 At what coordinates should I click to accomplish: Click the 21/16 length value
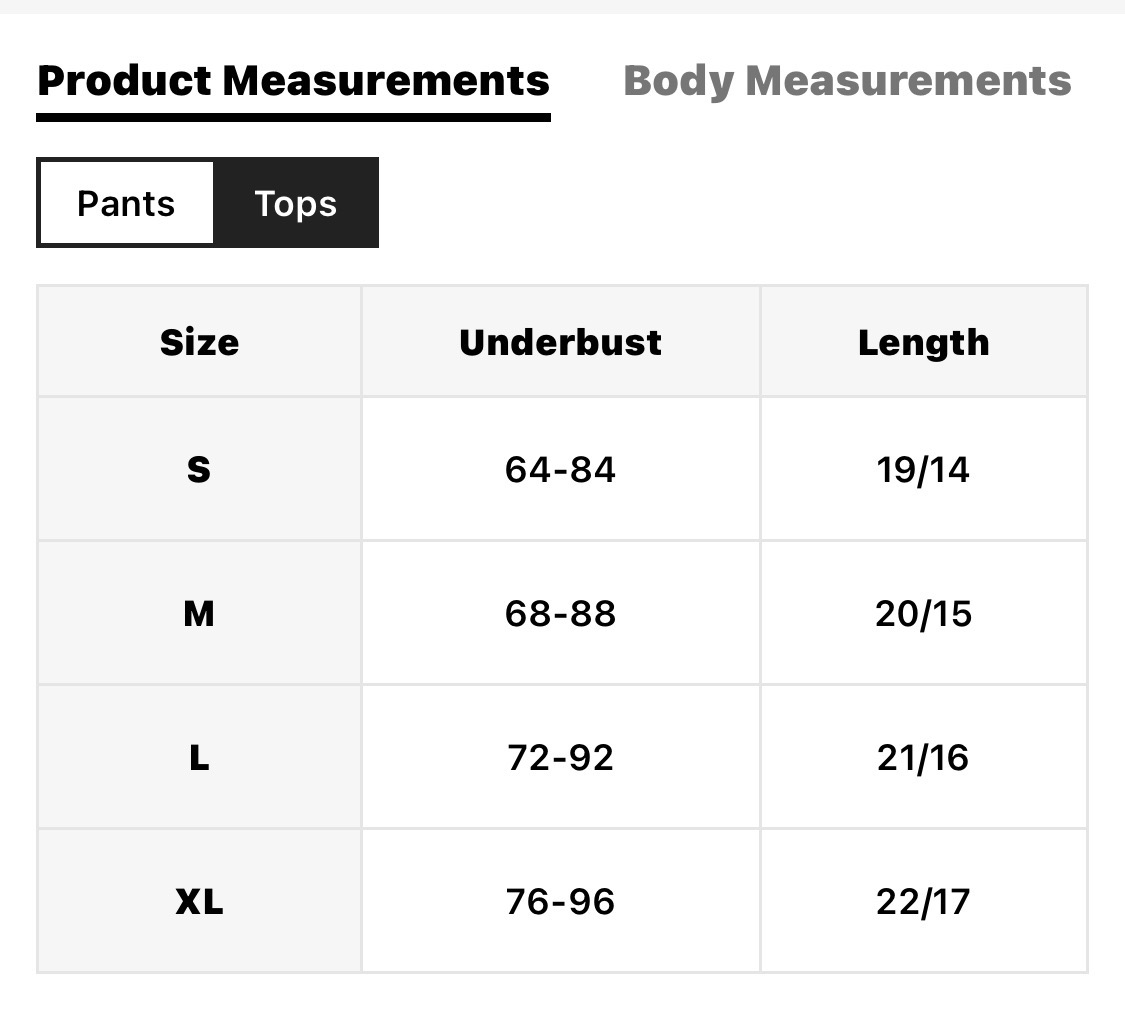click(x=923, y=757)
